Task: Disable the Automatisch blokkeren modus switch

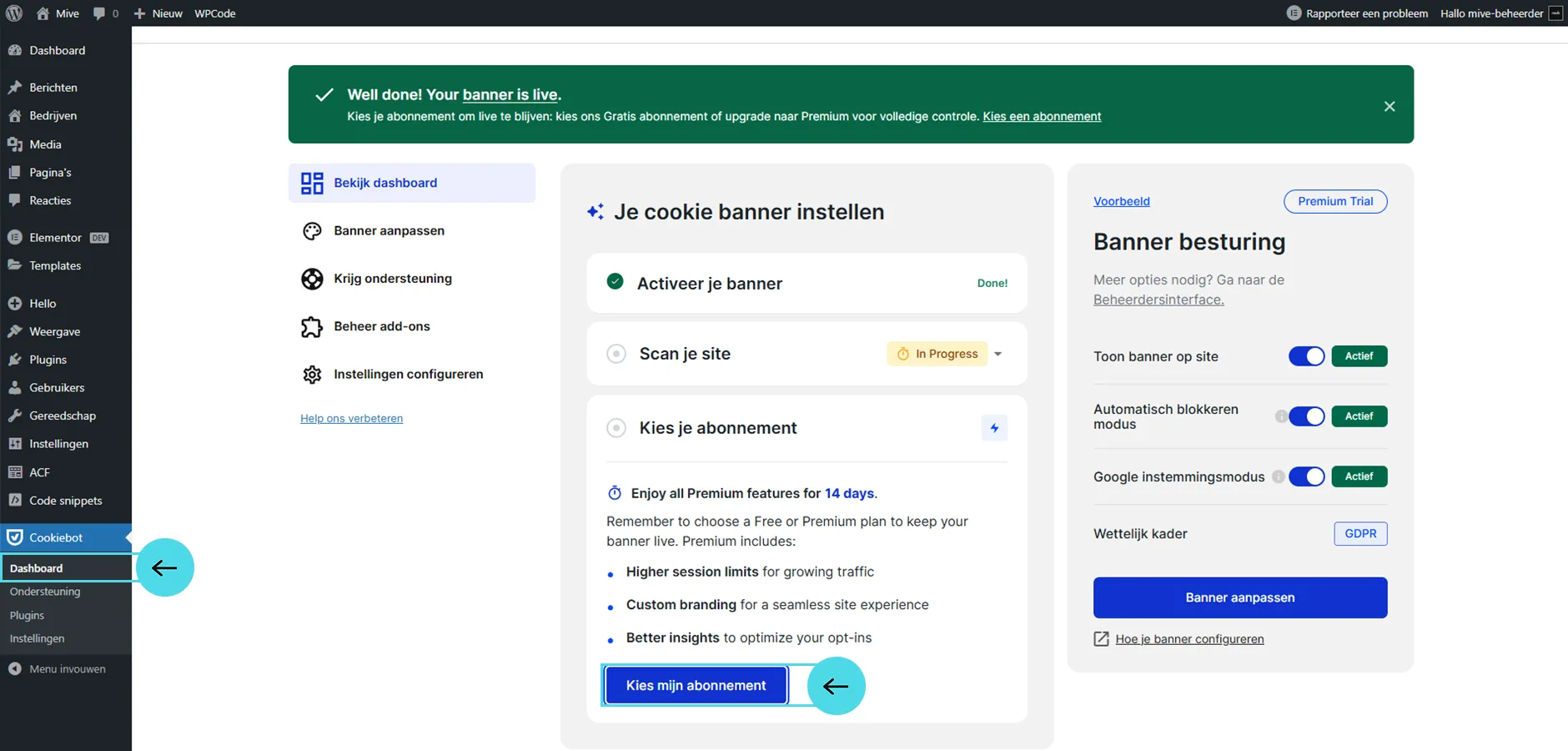Action: click(x=1306, y=416)
